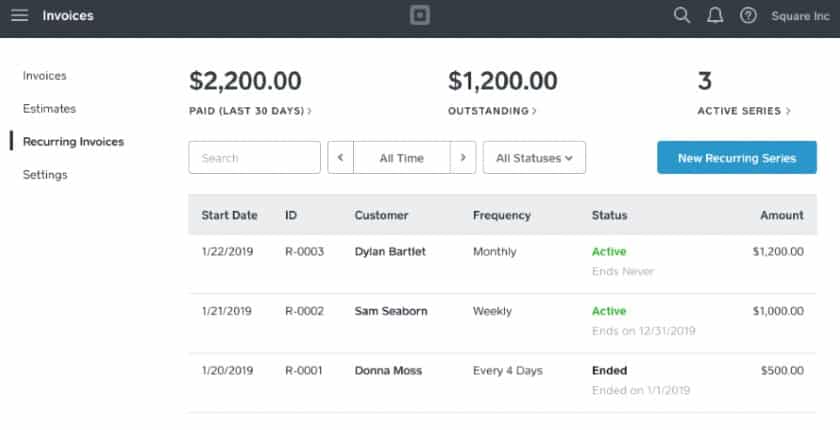Open Dylan Bartlet recurring series row
This screenshot has width=840, height=430.
tap(502, 263)
